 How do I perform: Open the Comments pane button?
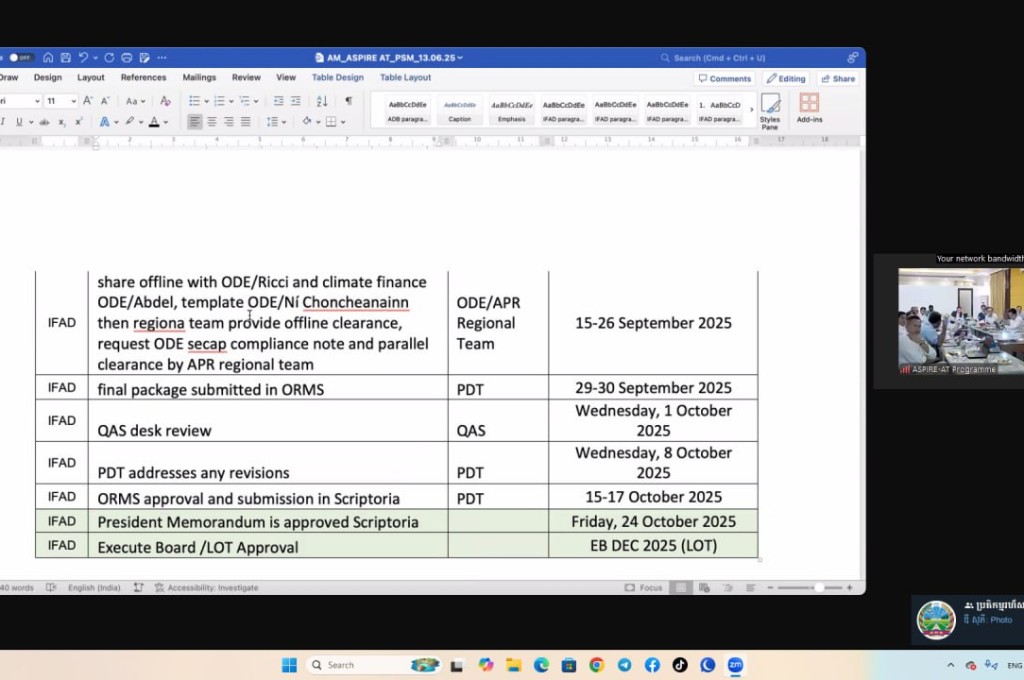725,78
